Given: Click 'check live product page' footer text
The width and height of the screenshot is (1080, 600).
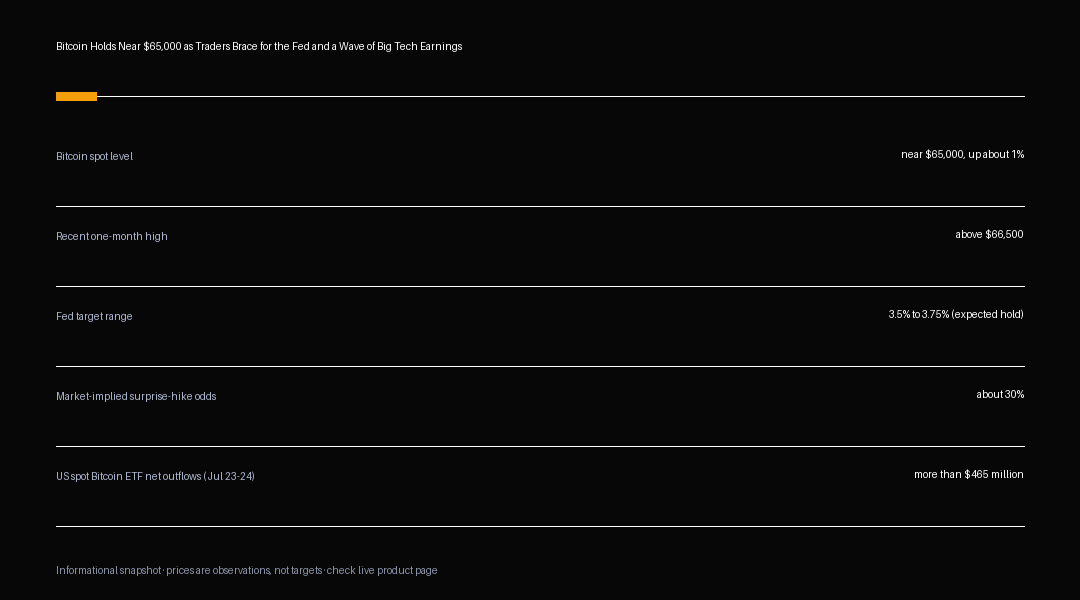Looking at the screenshot, I should (382, 570).
